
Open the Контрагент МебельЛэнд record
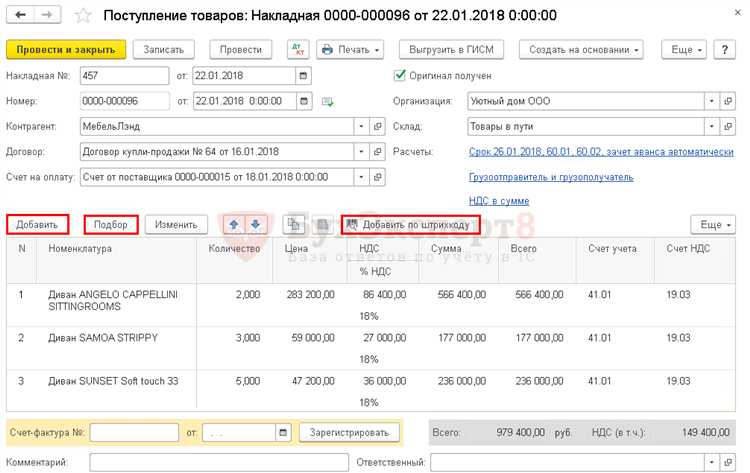click(377, 127)
